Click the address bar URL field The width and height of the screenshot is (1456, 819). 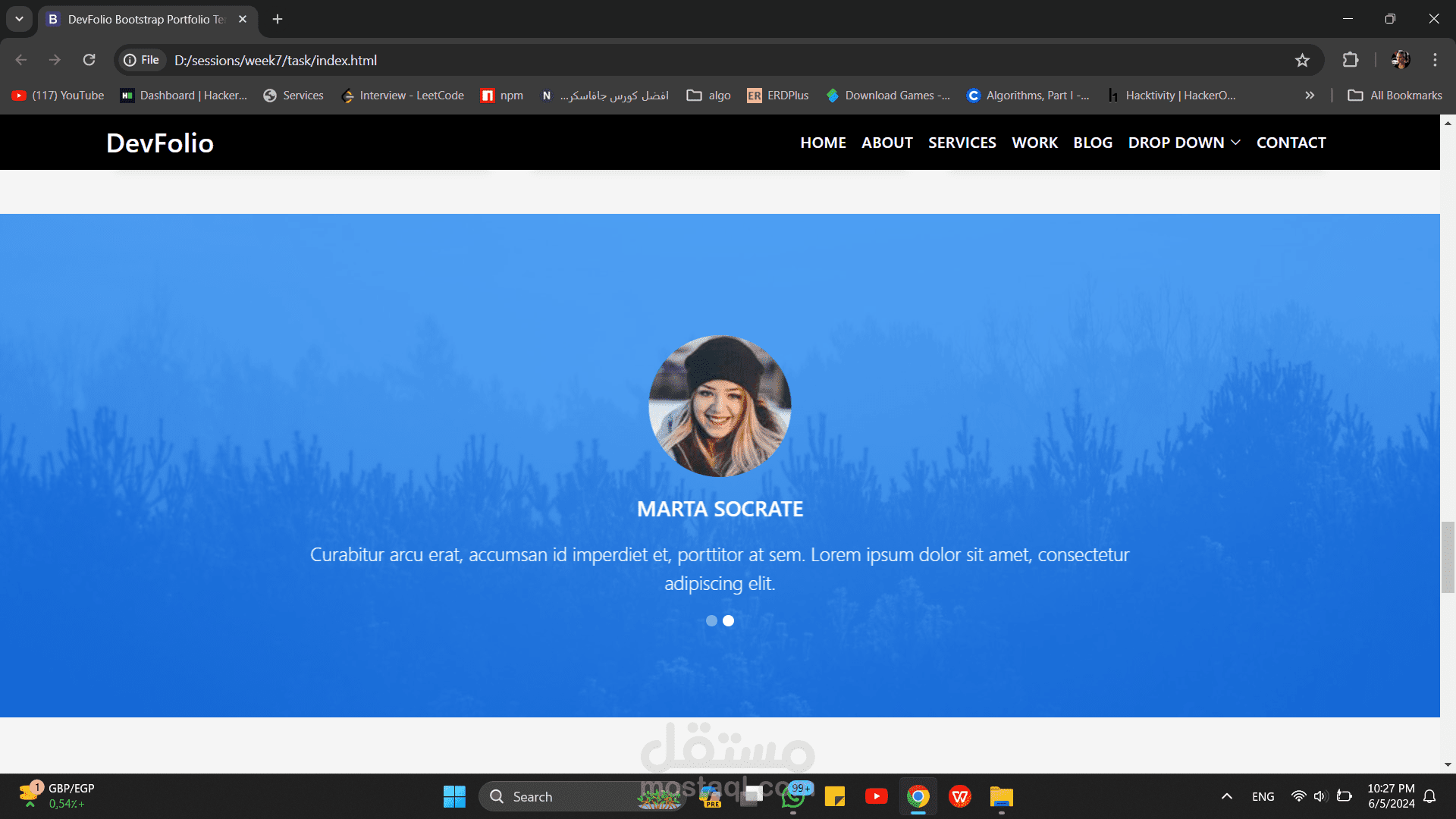coord(607,60)
